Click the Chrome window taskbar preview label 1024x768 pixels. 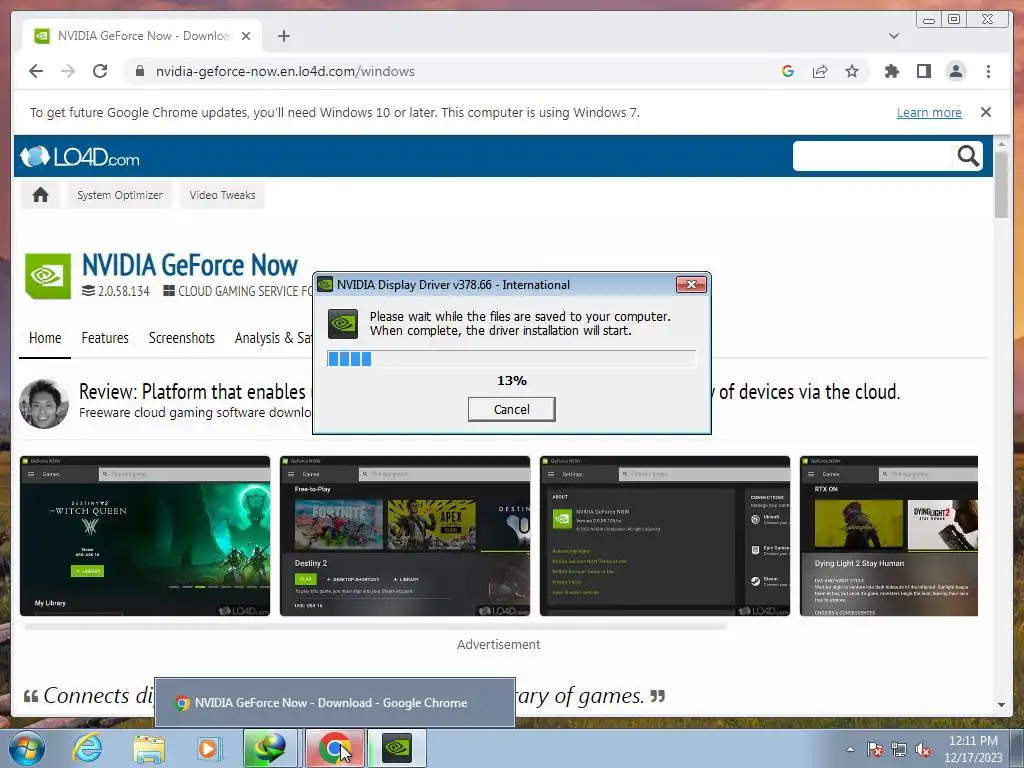[330, 703]
